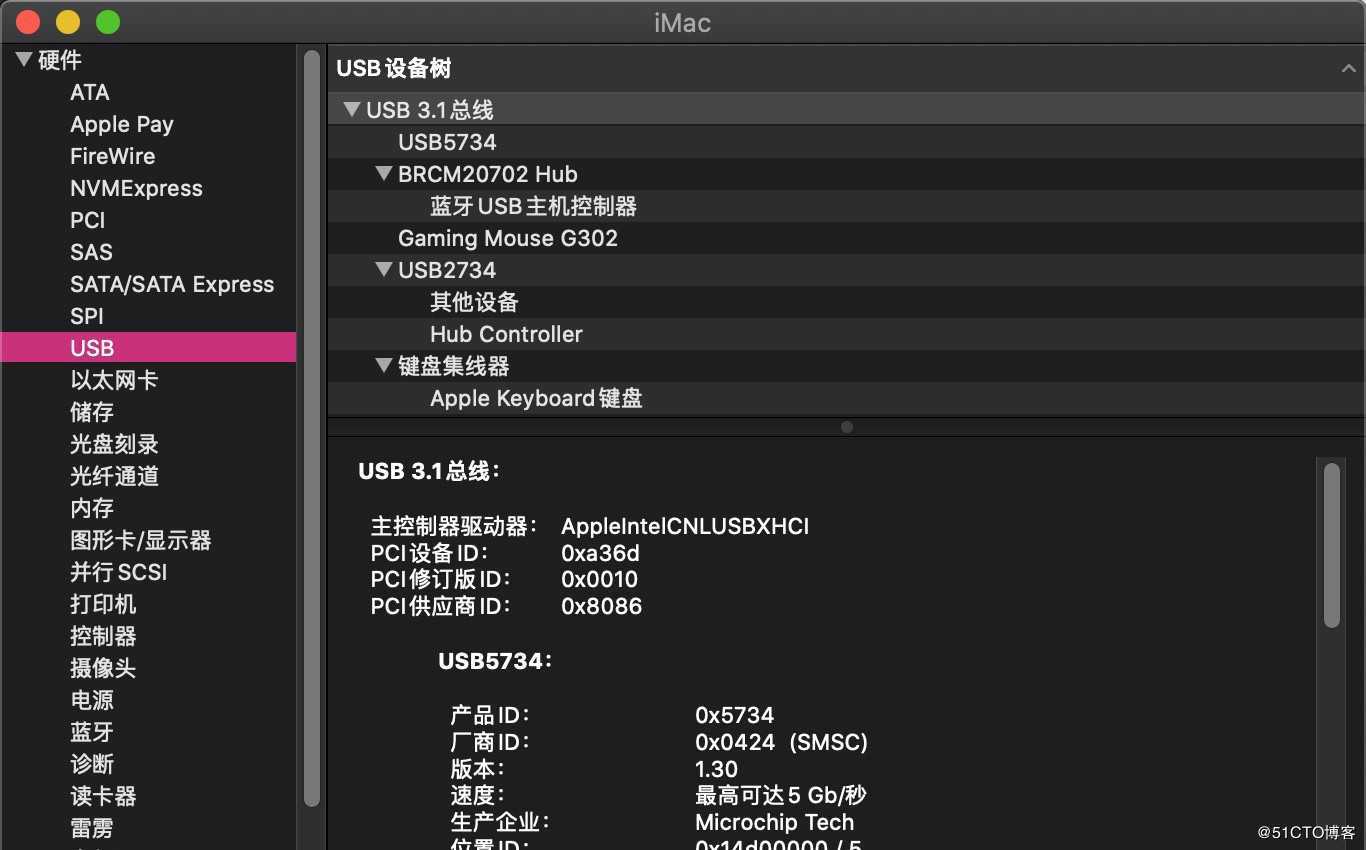
Task: Open the 以太网卡 category
Action: tap(114, 380)
